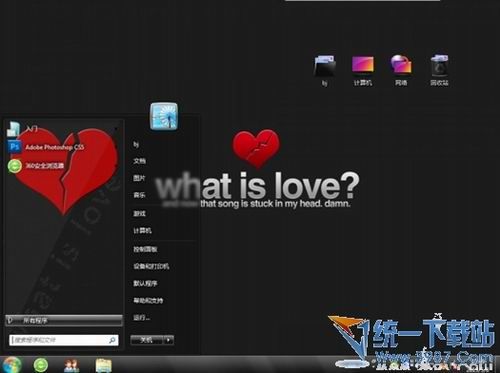Open 图片 from the Start menu

139,178
